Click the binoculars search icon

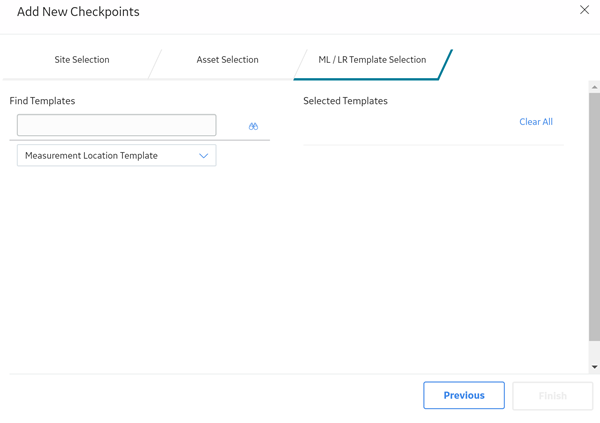click(253, 126)
